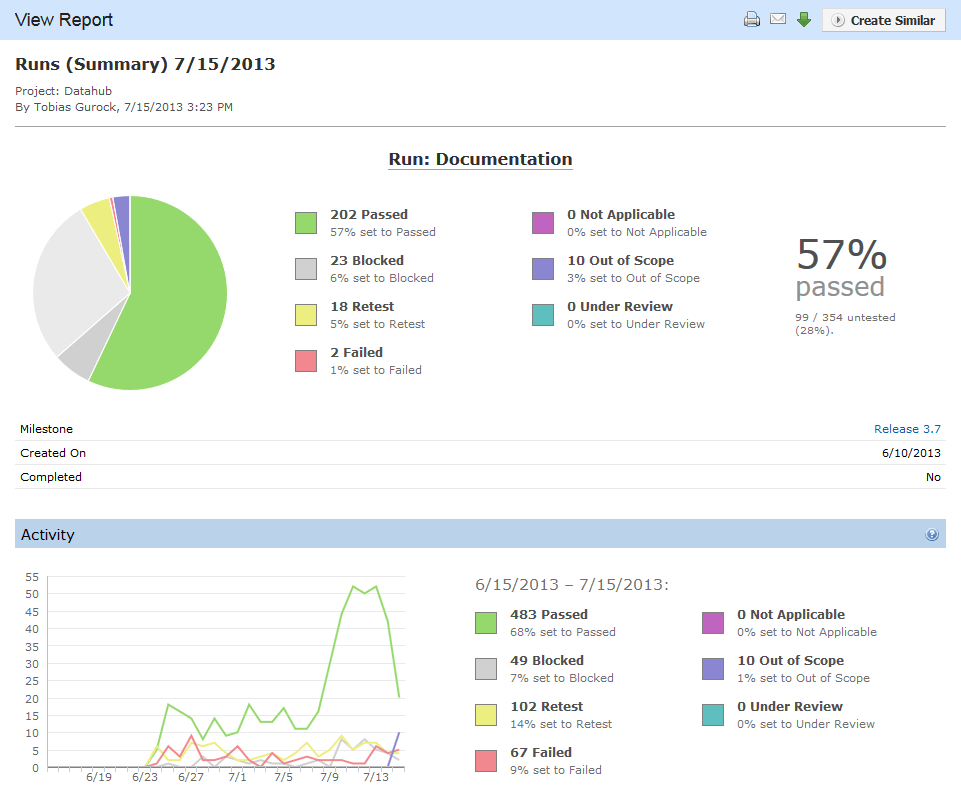
Task: Click the 'Runs (Summary) 7/15/2013' title
Action: [145, 64]
